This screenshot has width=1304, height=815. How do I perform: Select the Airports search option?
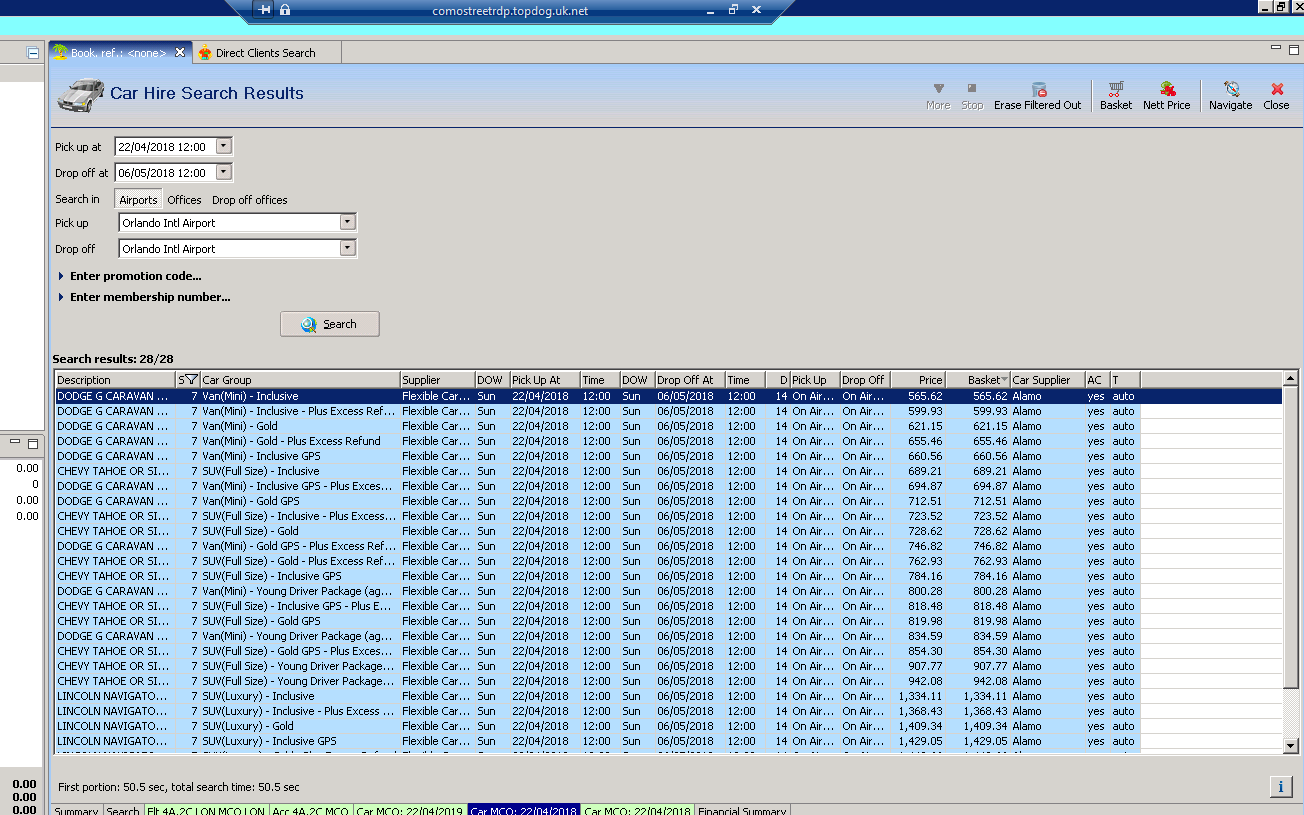(138, 200)
